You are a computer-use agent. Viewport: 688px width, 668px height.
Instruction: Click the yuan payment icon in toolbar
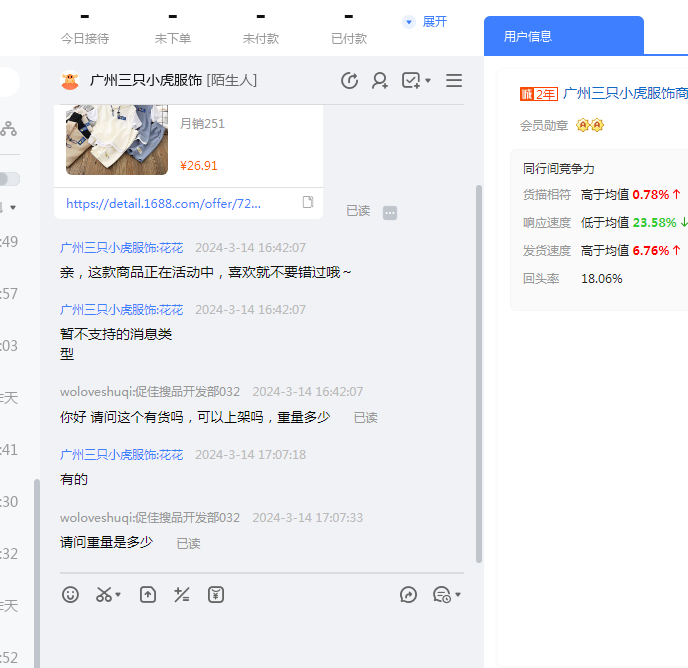pyautogui.click(x=216, y=594)
